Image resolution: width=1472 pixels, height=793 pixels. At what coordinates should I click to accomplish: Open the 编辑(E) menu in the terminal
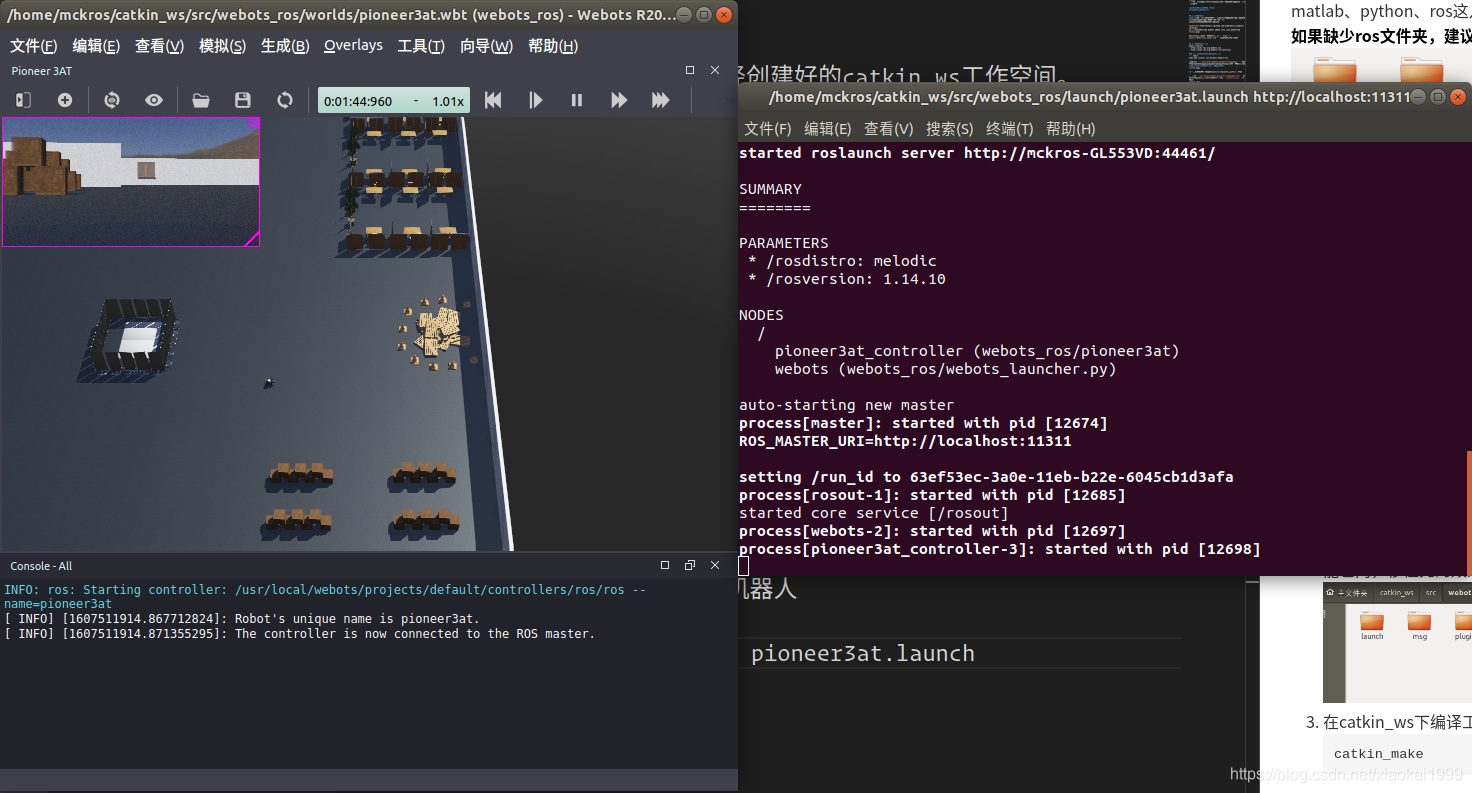[828, 129]
